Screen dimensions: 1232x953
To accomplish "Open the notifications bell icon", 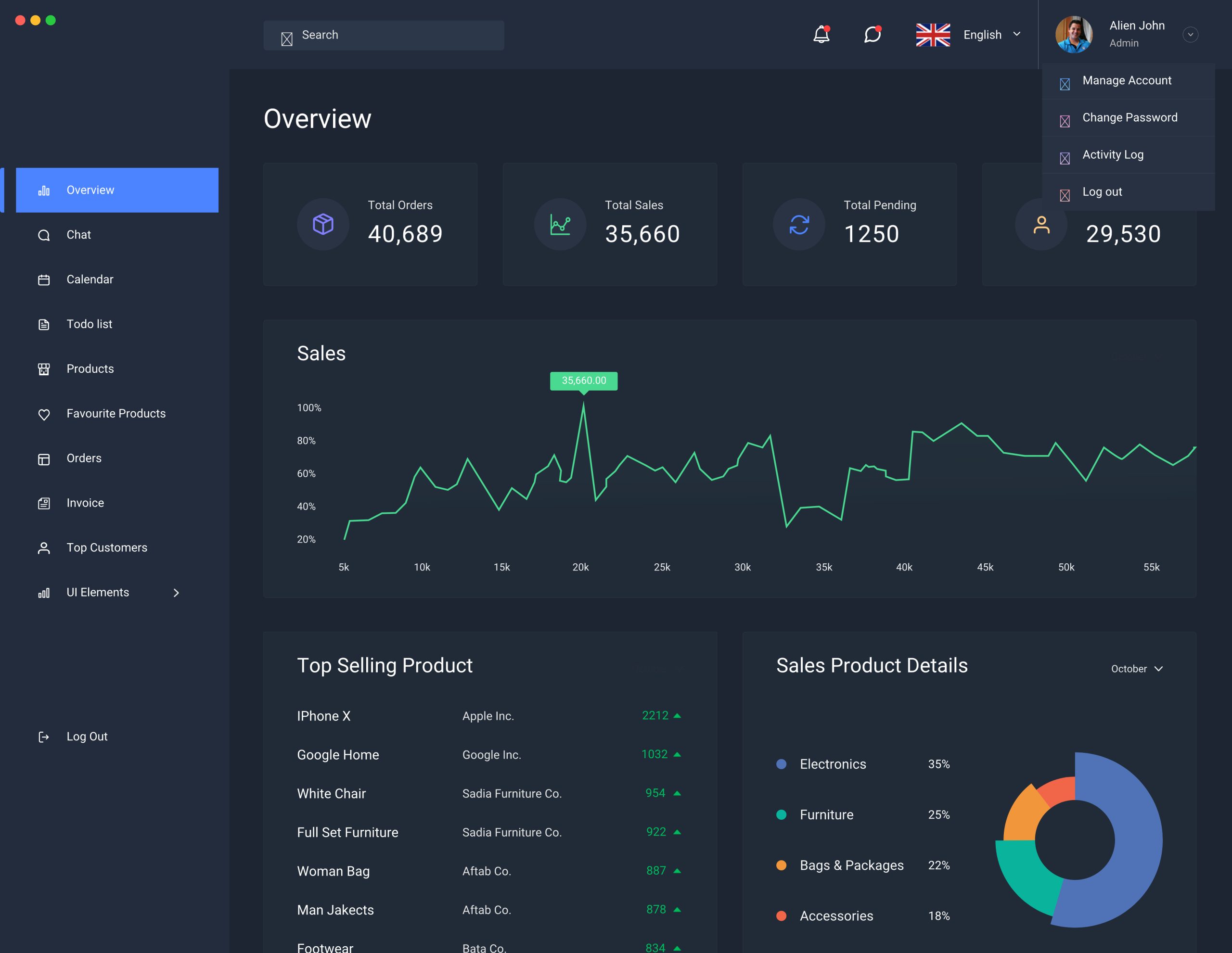I will click(x=821, y=35).
